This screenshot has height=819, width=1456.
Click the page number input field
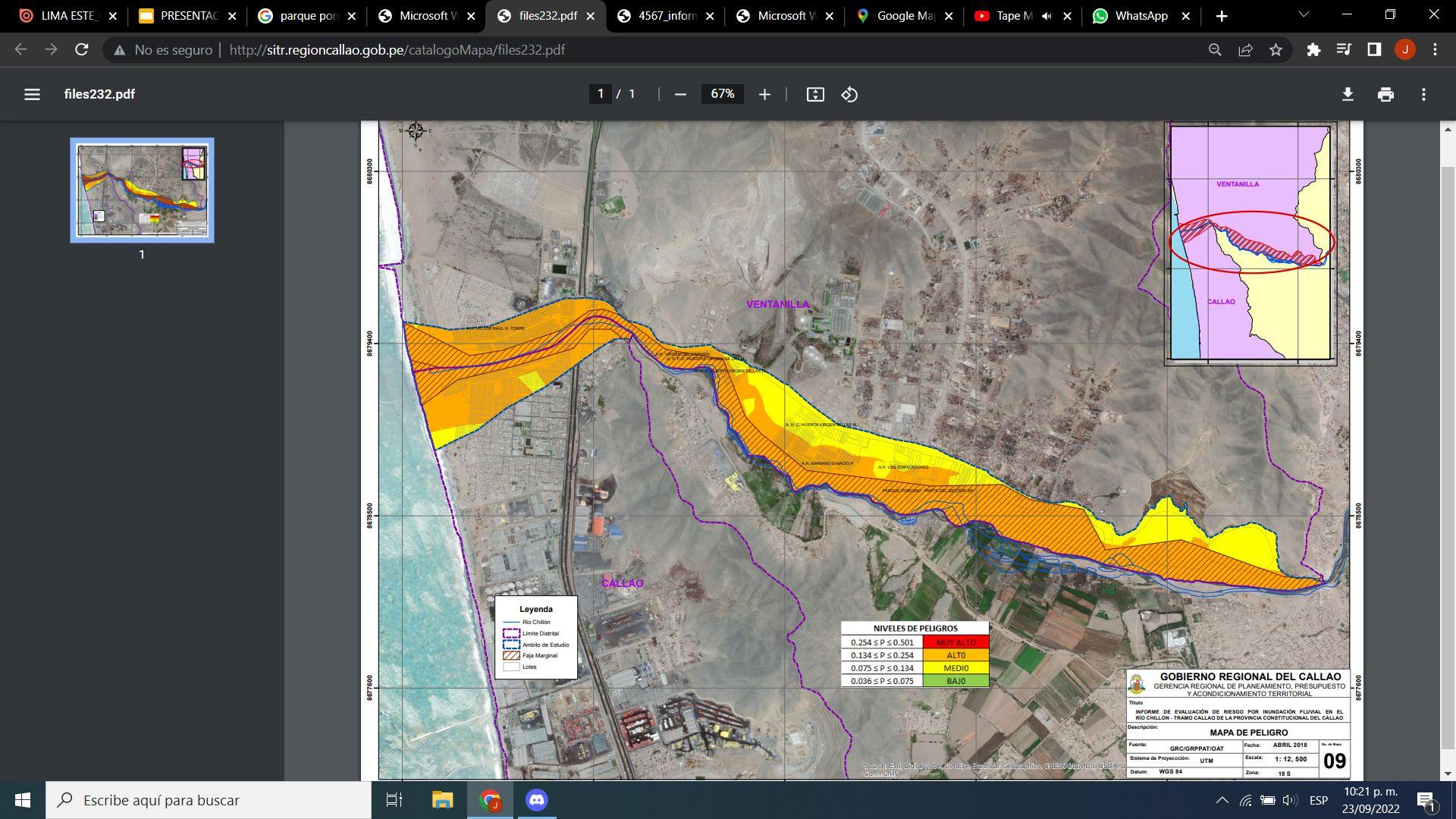coord(600,94)
